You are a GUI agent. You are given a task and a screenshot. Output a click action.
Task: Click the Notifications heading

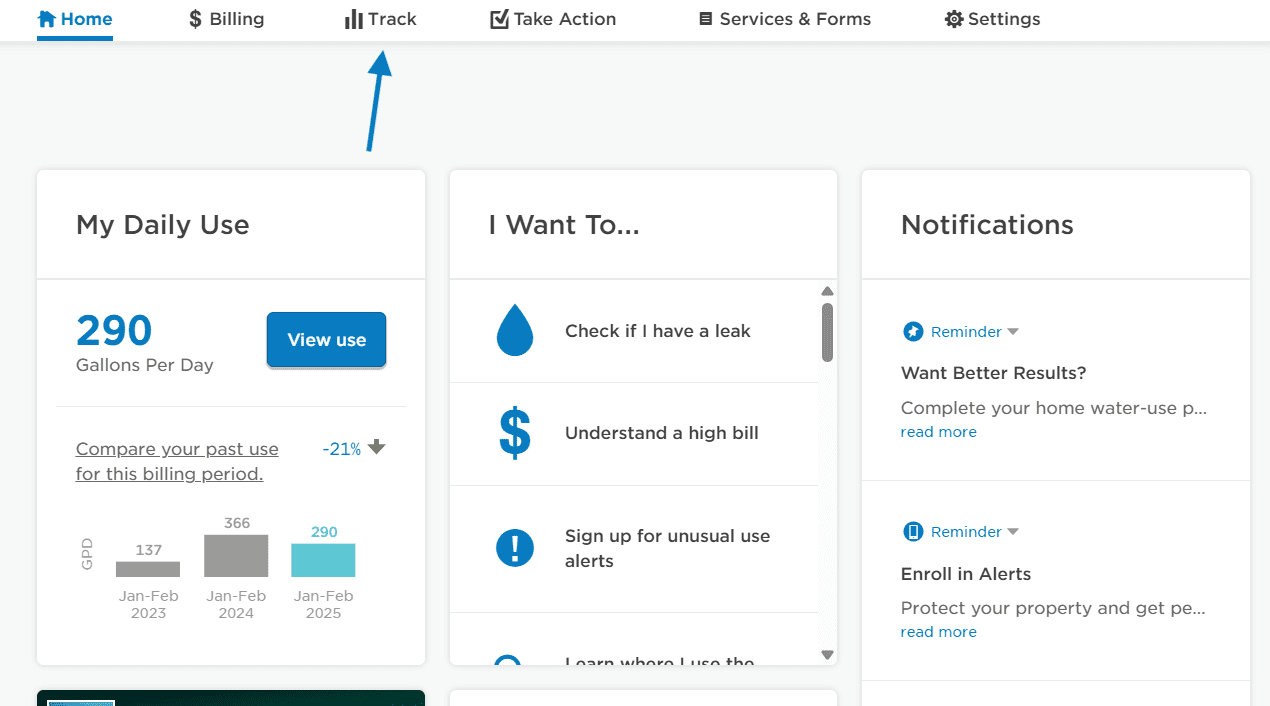(987, 225)
